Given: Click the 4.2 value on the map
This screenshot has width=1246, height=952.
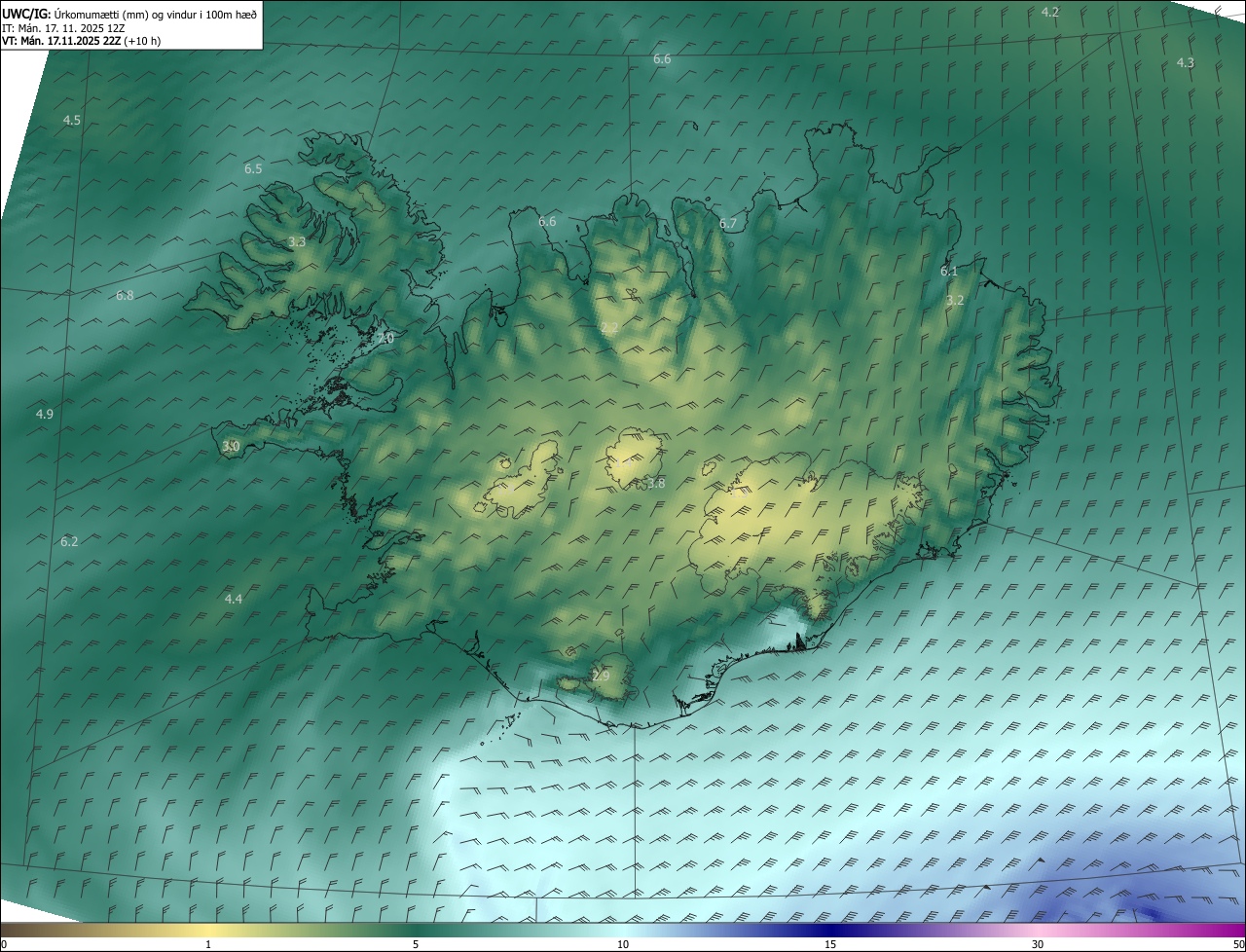Looking at the screenshot, I should point(1050,12).
